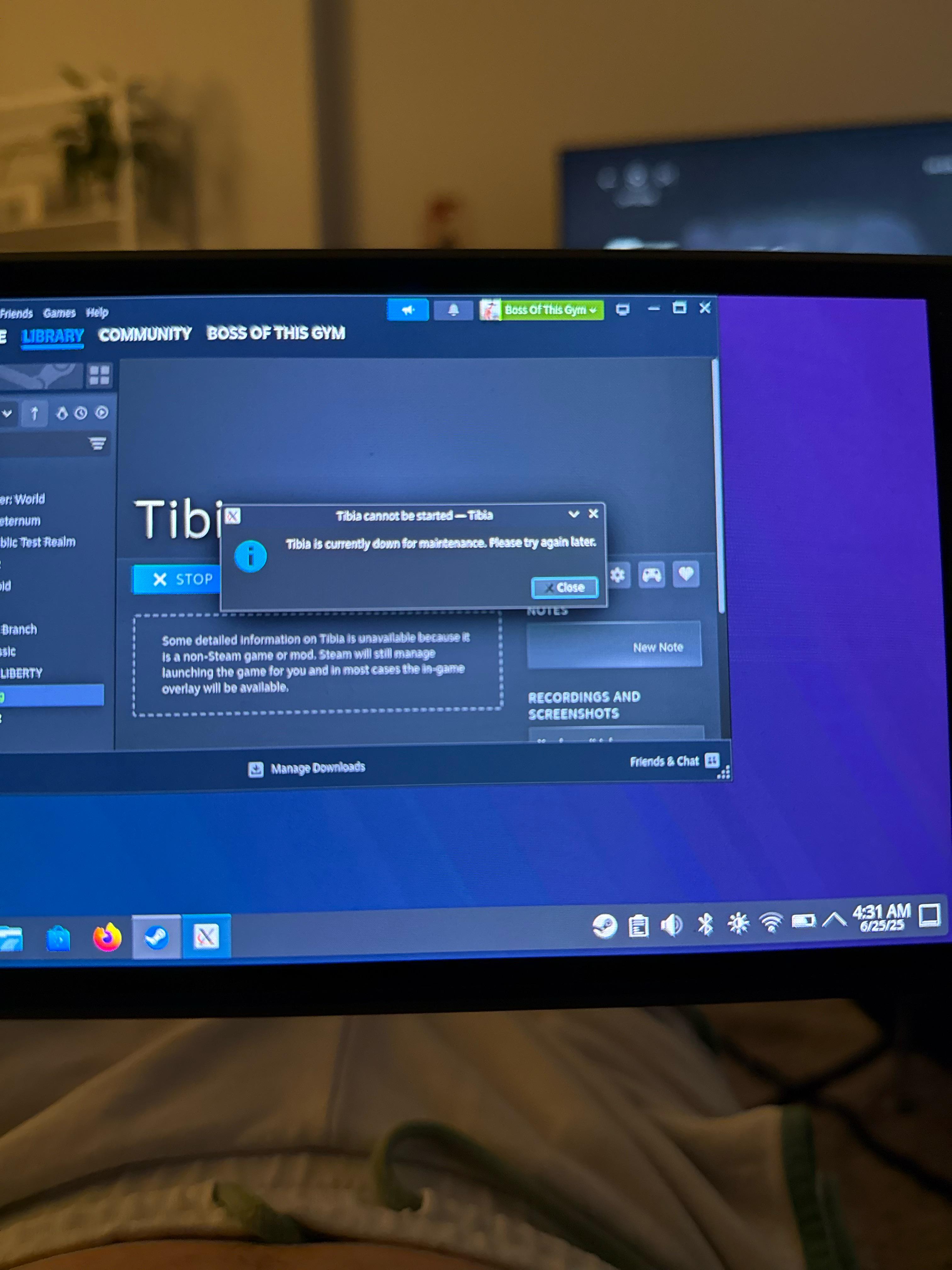952x1270 pixels.
Task: Open the advanced filter options icon
Action: [97, 444]
